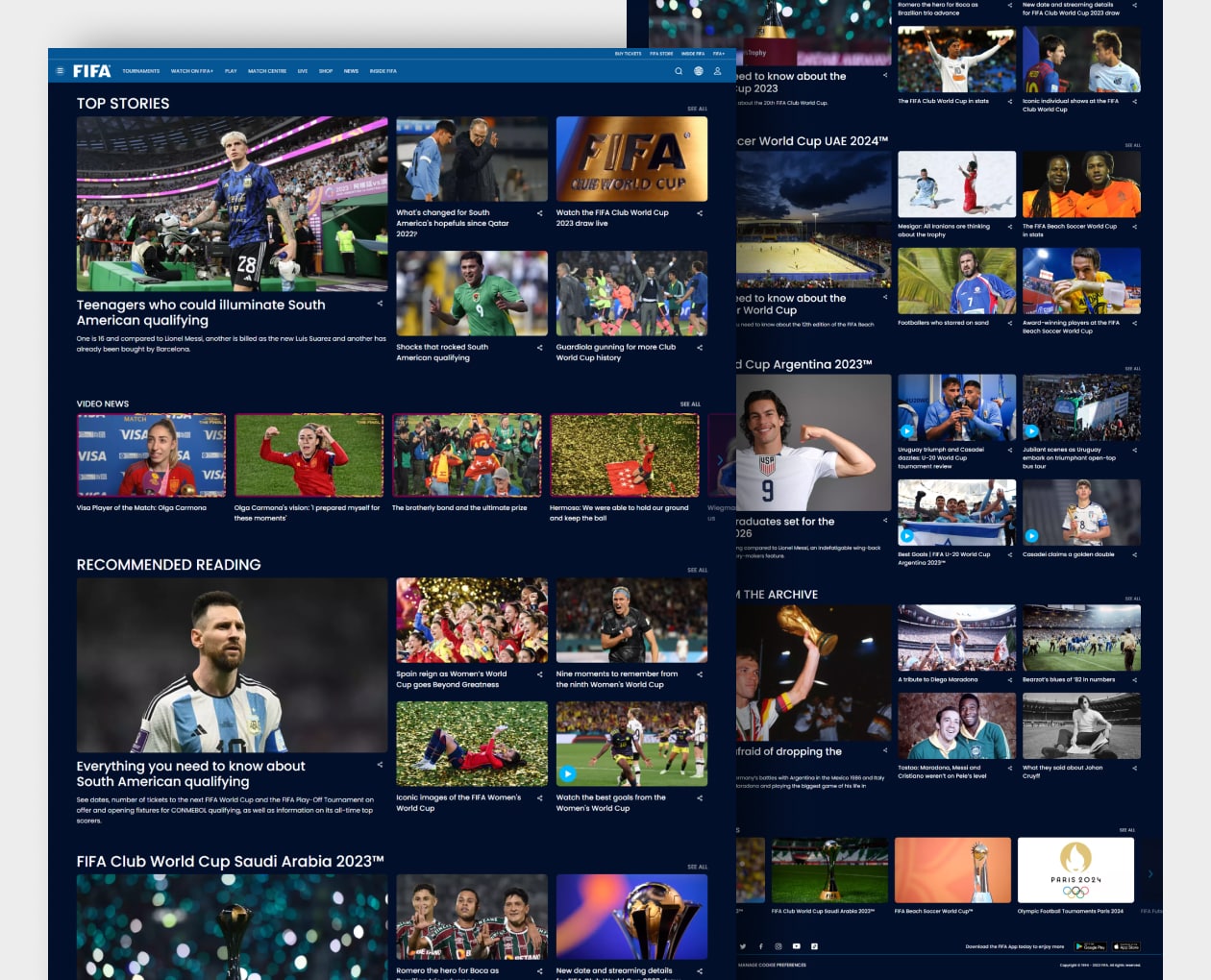Open FIFA Club World Cup Saudi Arabia 2023 card
Viewport: 1211px width, 980px height.
[x=830, y=870]
